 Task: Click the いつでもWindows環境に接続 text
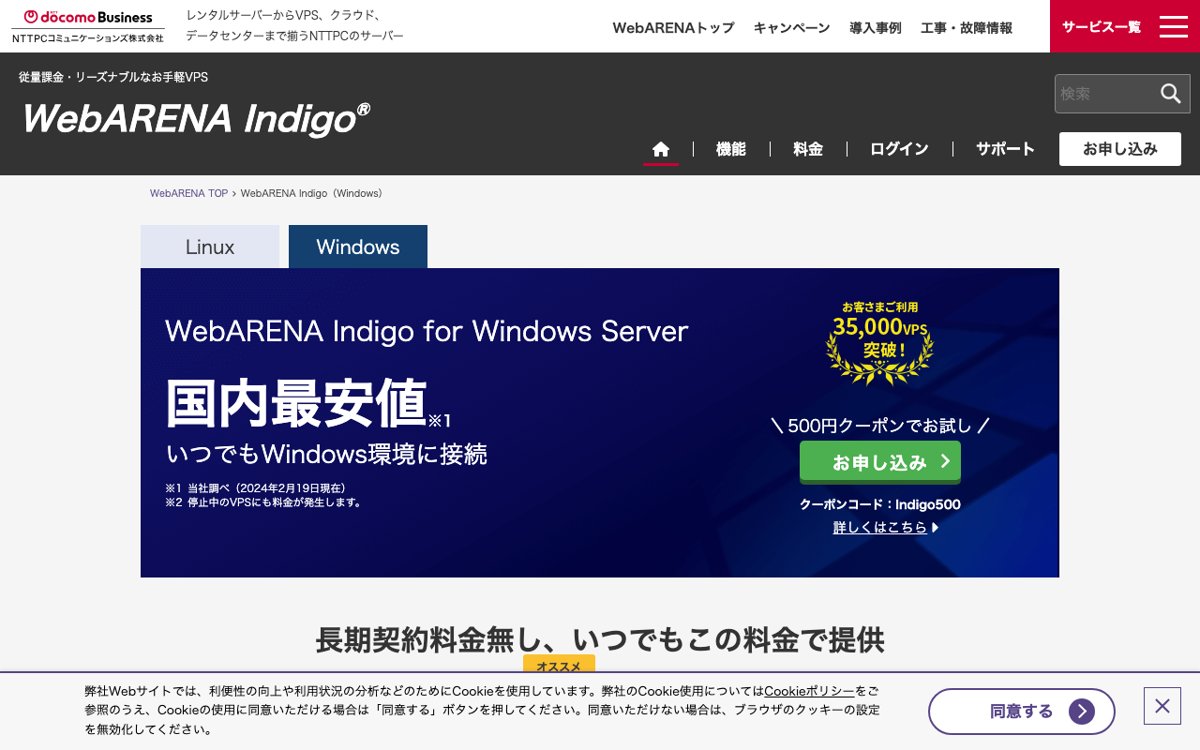click(327, 454)
